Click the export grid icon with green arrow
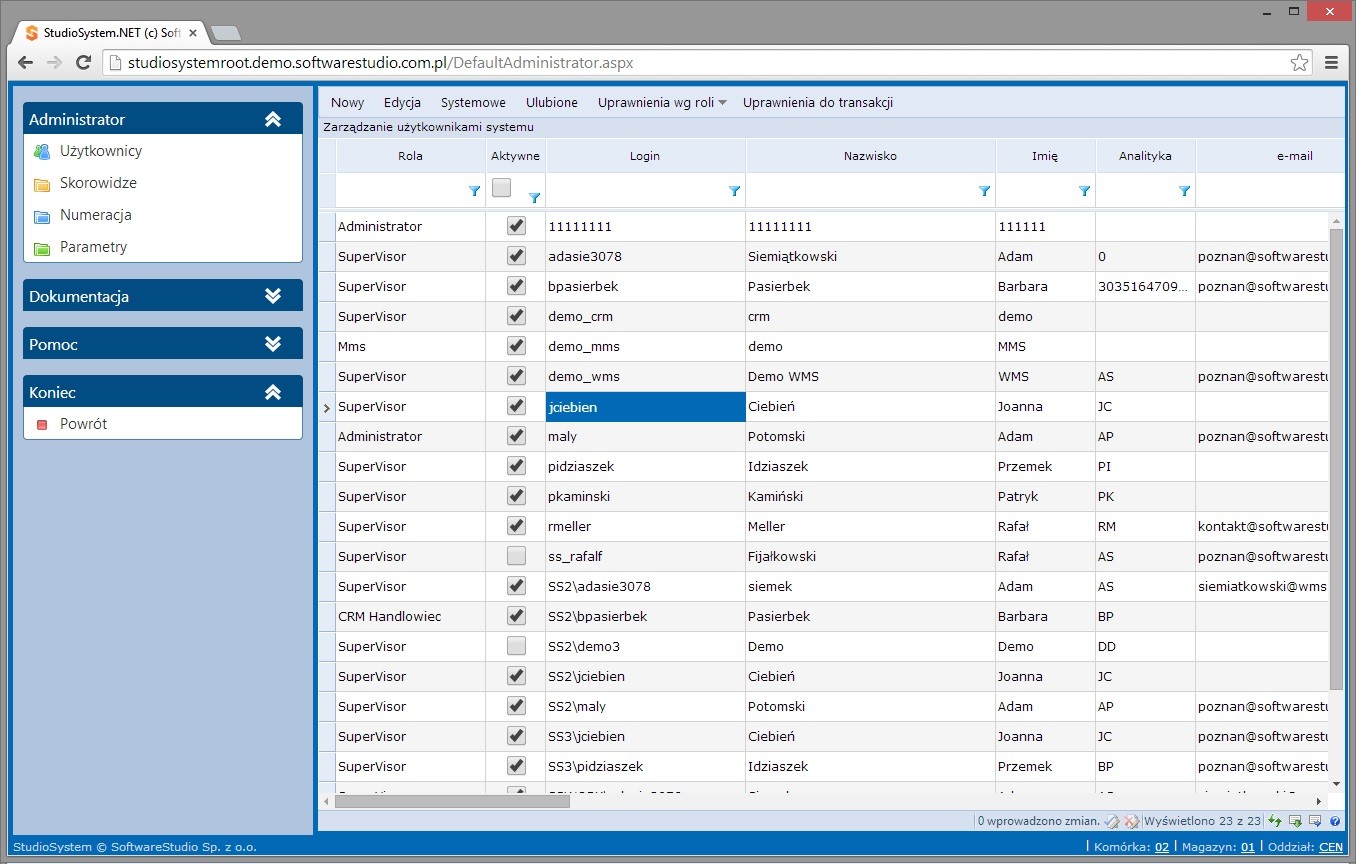 [x=1295, y=821]
